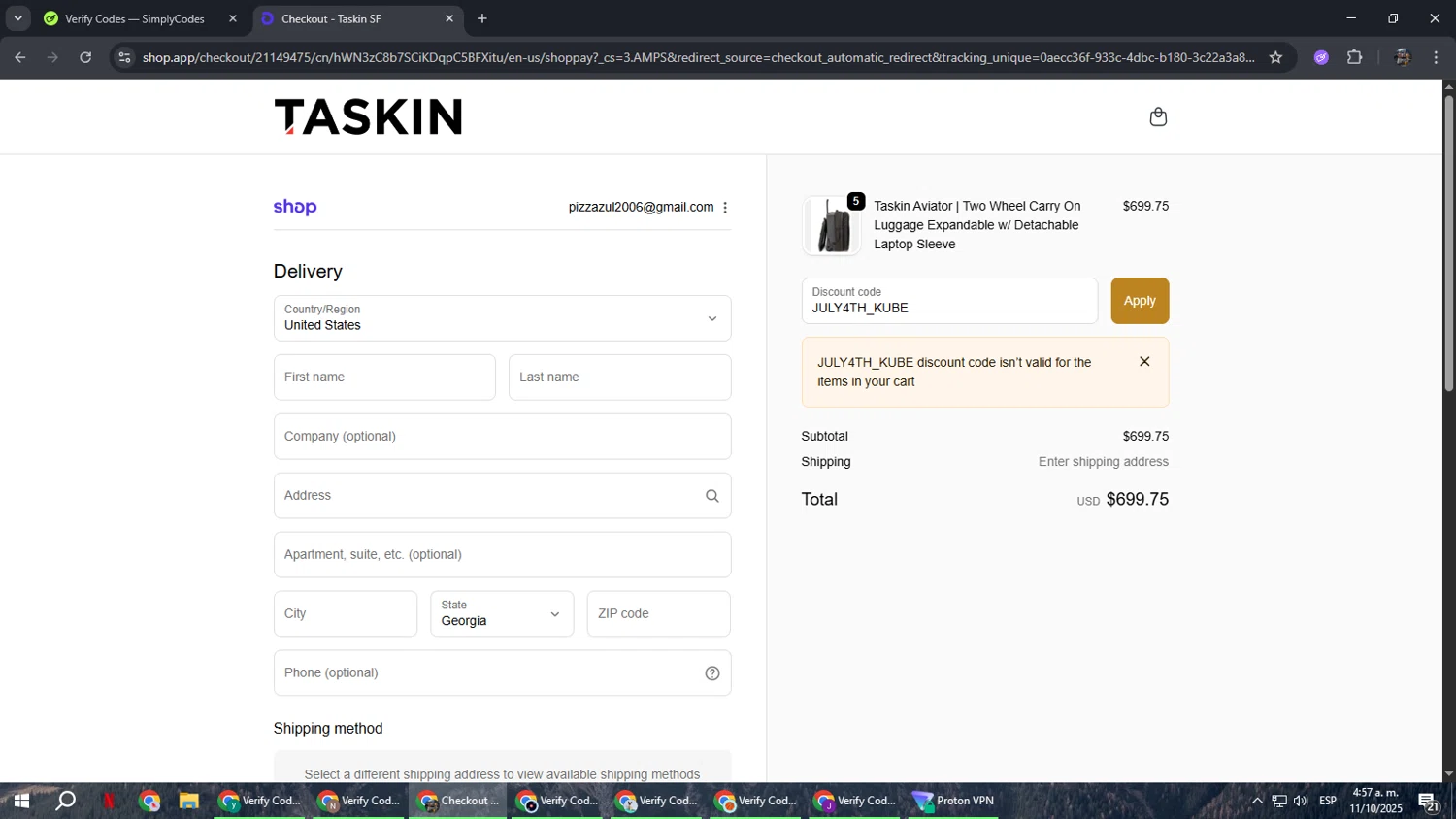Screen dimensions: 1456x819
Task: Show the phone number help tooltip
Action: click(711, 673)
